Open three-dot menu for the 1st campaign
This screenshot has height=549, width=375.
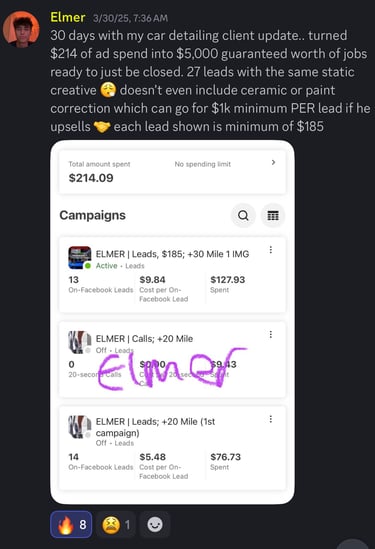tap(271, 419)
